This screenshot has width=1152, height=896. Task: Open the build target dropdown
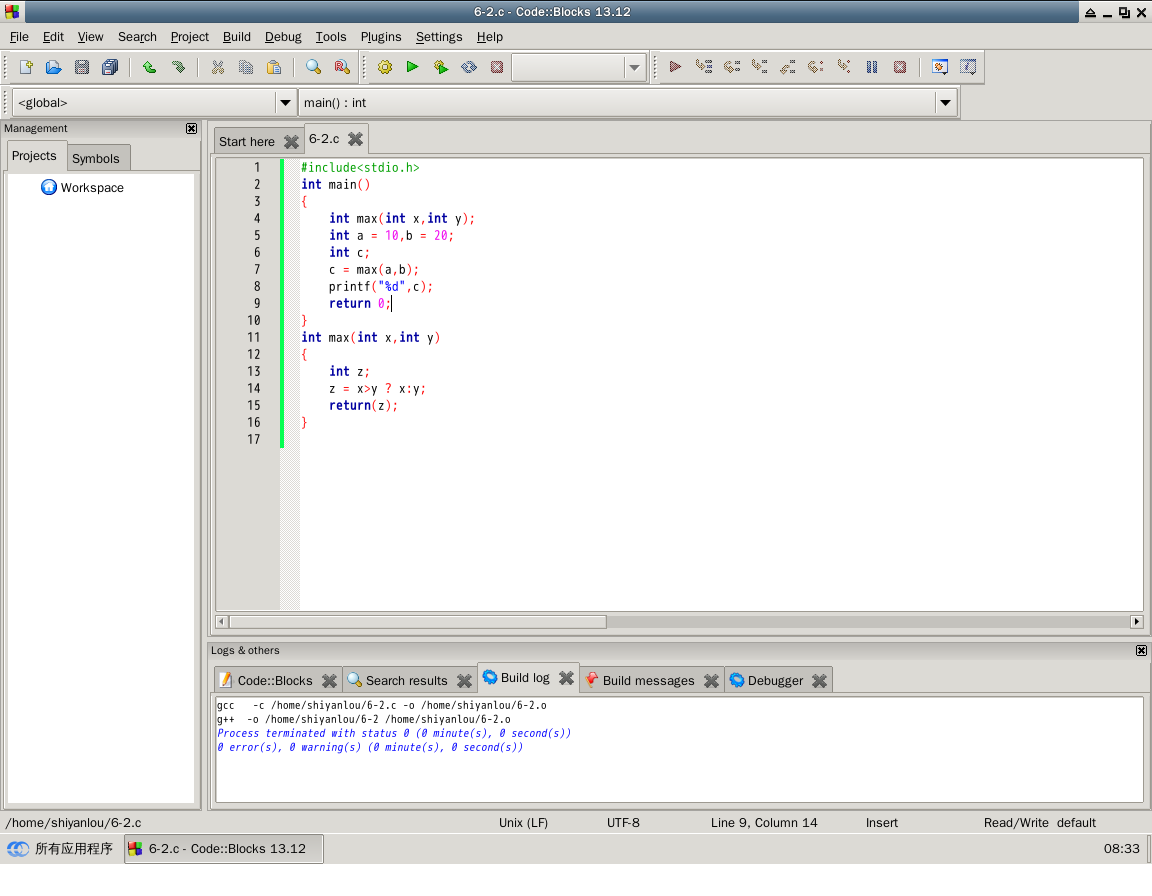point(634,68)
